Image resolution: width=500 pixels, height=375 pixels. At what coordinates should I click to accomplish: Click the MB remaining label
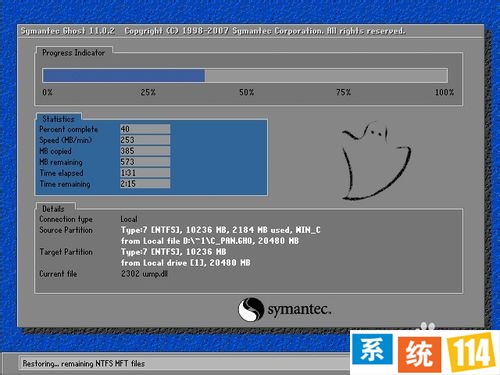tap(61, 162)
